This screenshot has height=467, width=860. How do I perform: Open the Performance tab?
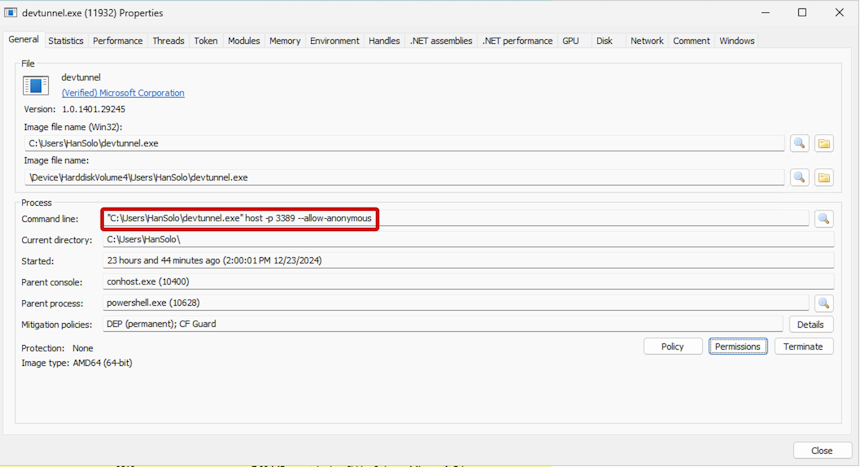[117, 41]
